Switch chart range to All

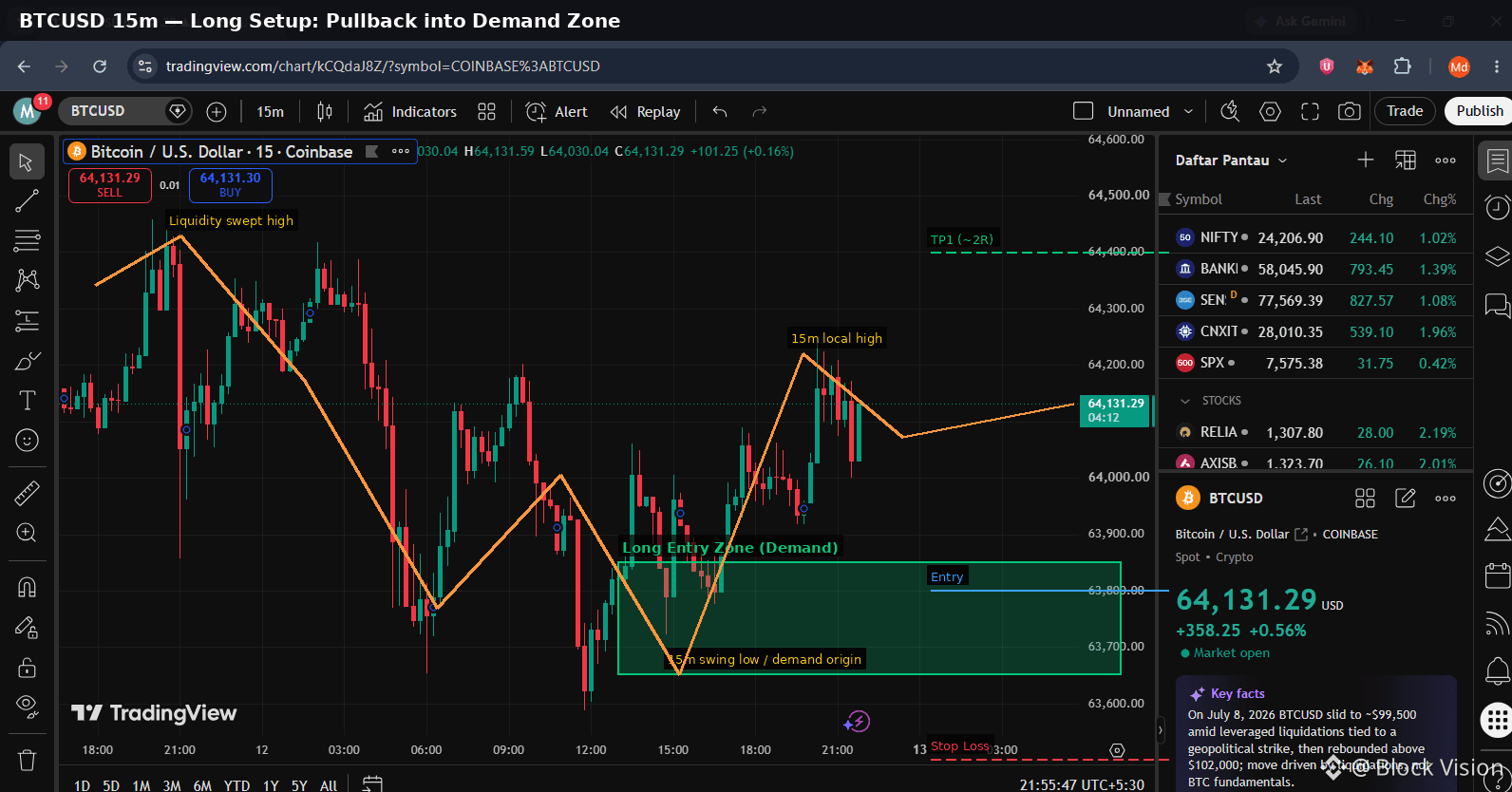[x=329, y=784]
